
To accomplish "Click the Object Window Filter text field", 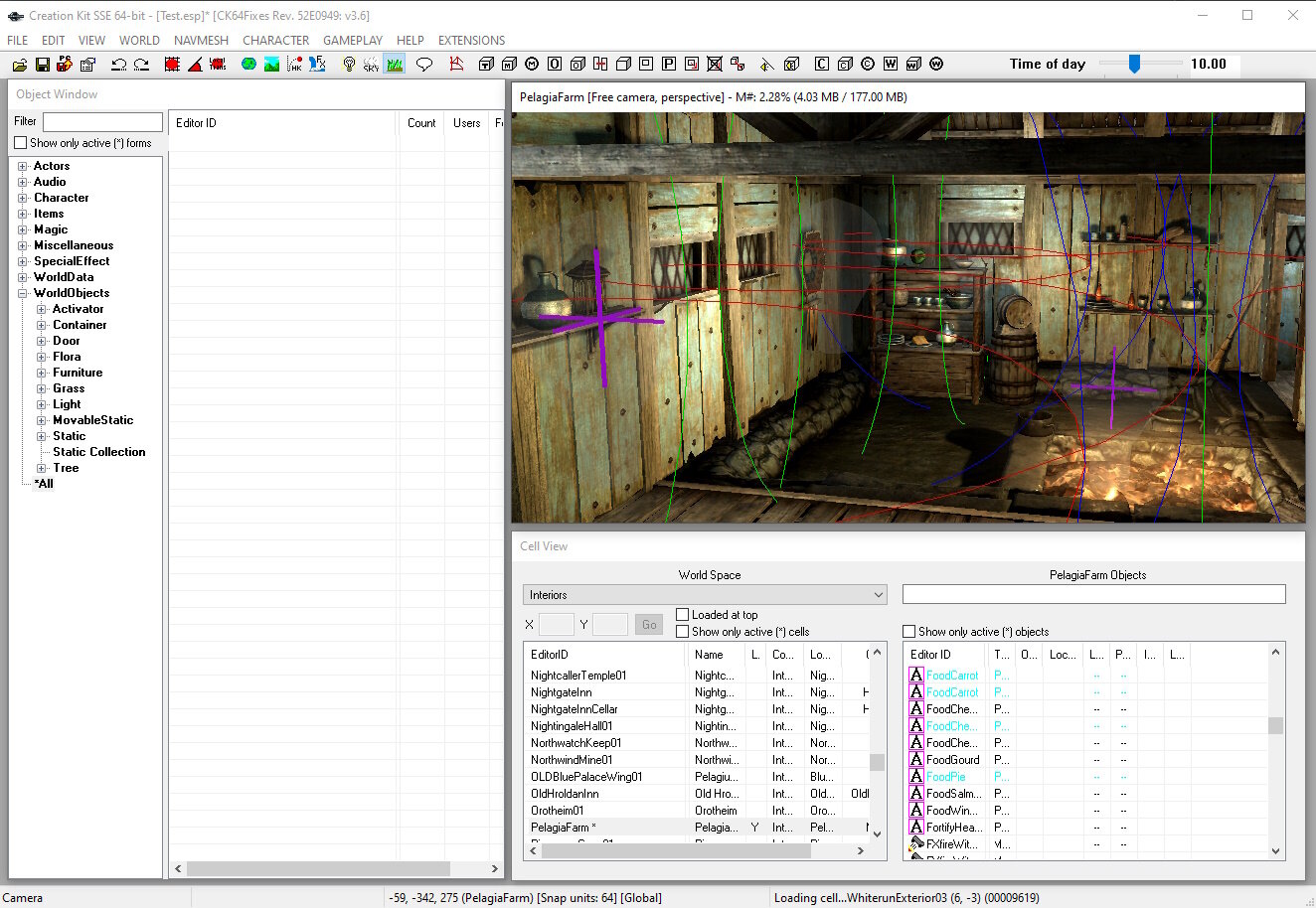I will [x=102, y=121].
